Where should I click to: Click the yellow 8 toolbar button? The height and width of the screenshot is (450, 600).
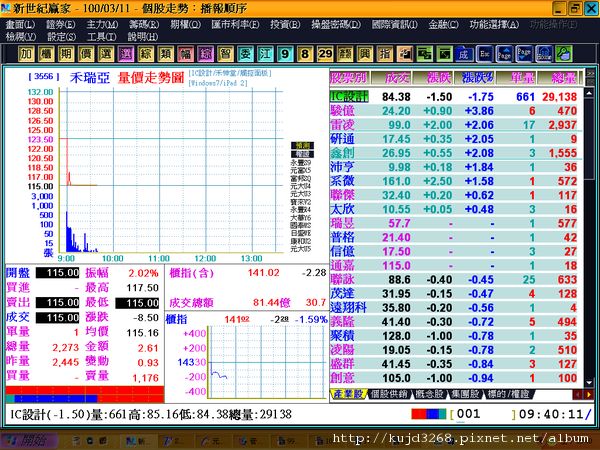click(305, 54)
